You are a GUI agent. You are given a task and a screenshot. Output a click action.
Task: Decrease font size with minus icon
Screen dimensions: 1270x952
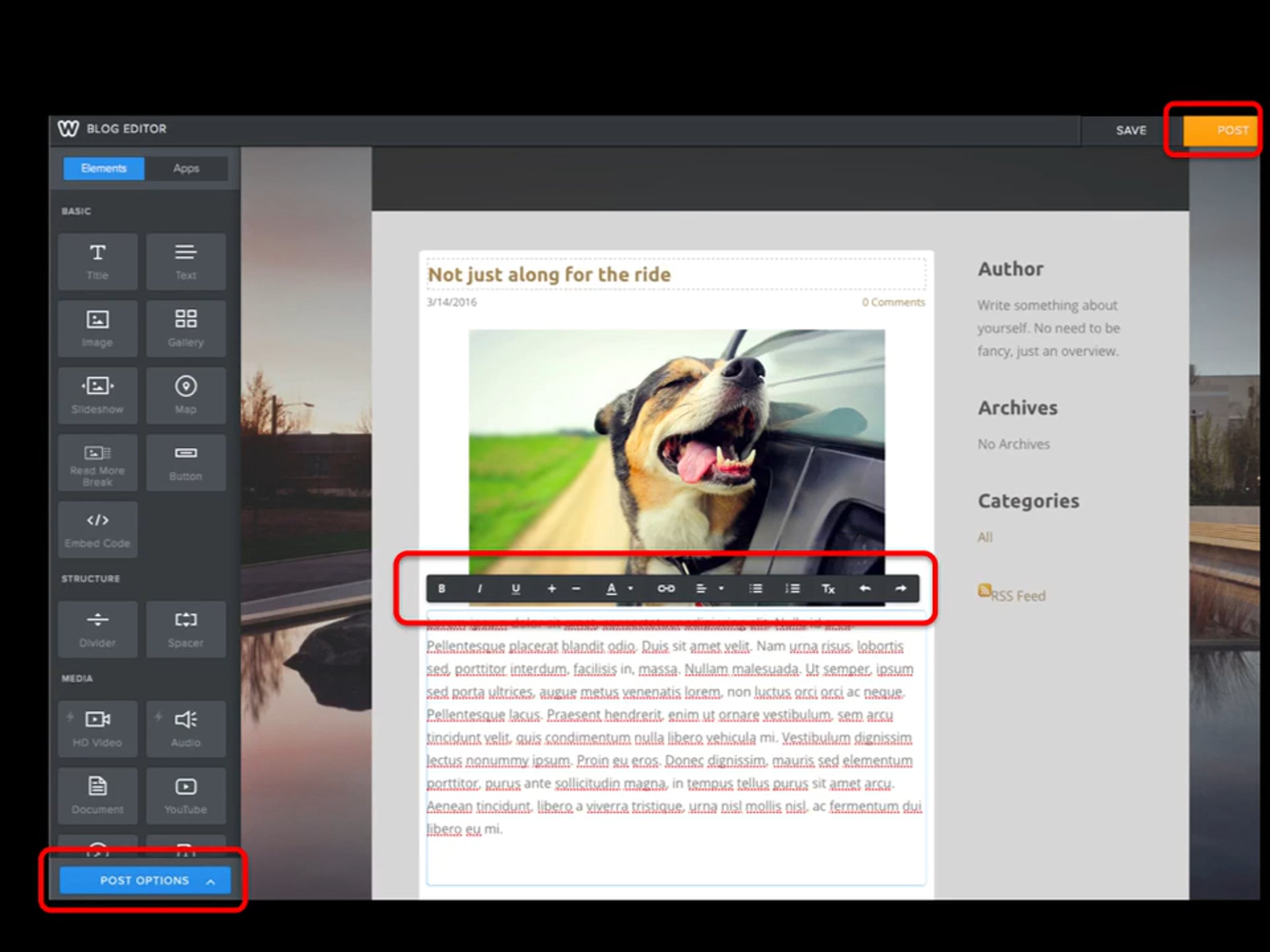click(576, 588)
